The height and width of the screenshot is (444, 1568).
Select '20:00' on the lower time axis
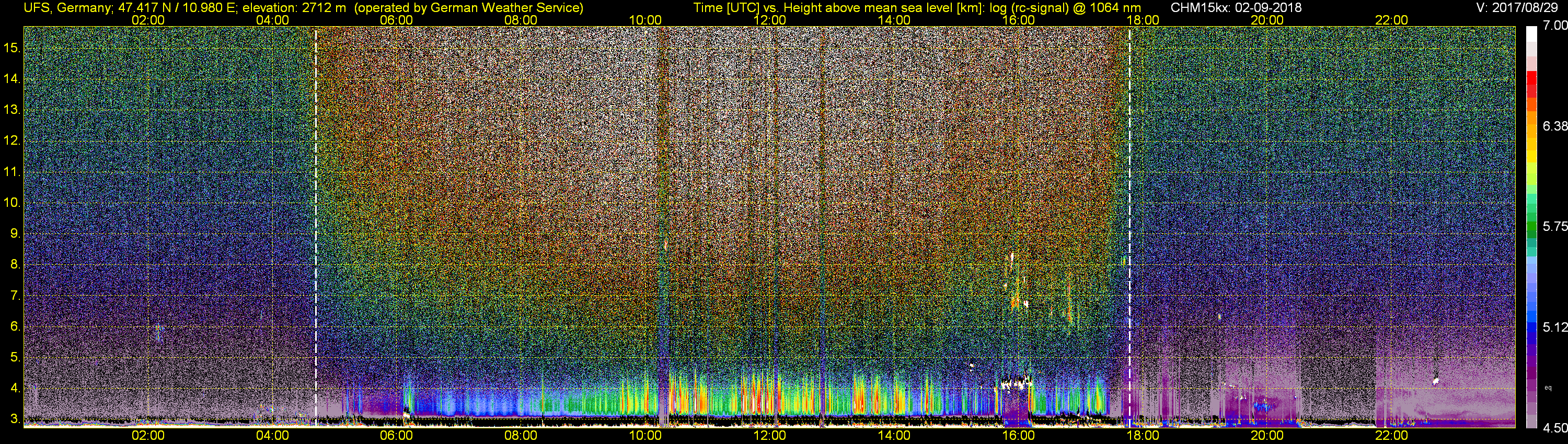[x=1267, y=436]
